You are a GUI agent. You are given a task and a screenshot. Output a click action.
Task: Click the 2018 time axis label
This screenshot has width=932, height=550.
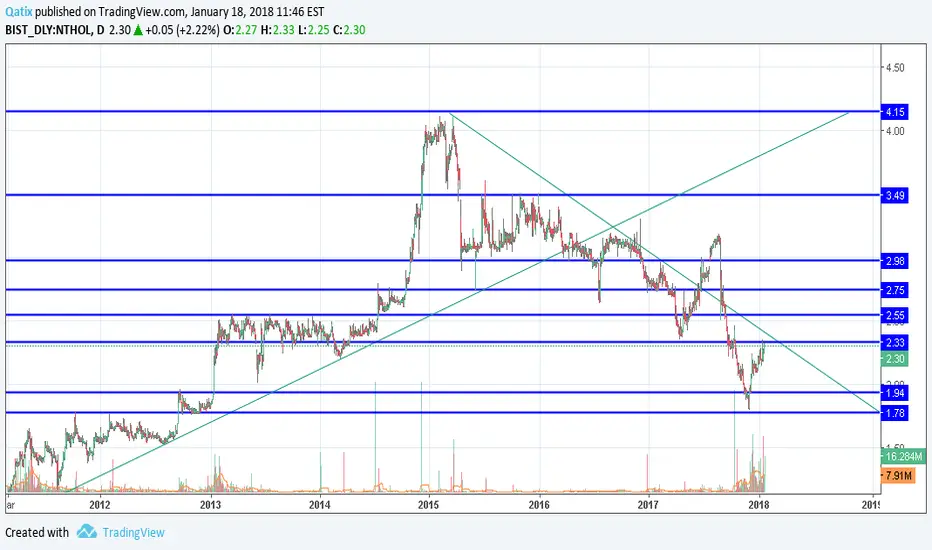759,505
